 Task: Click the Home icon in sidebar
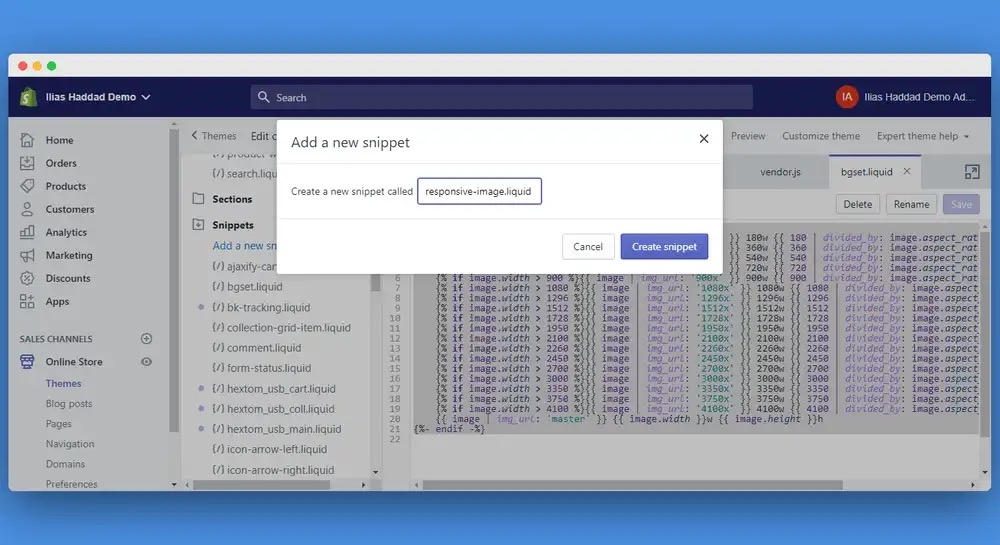[28, 140]
